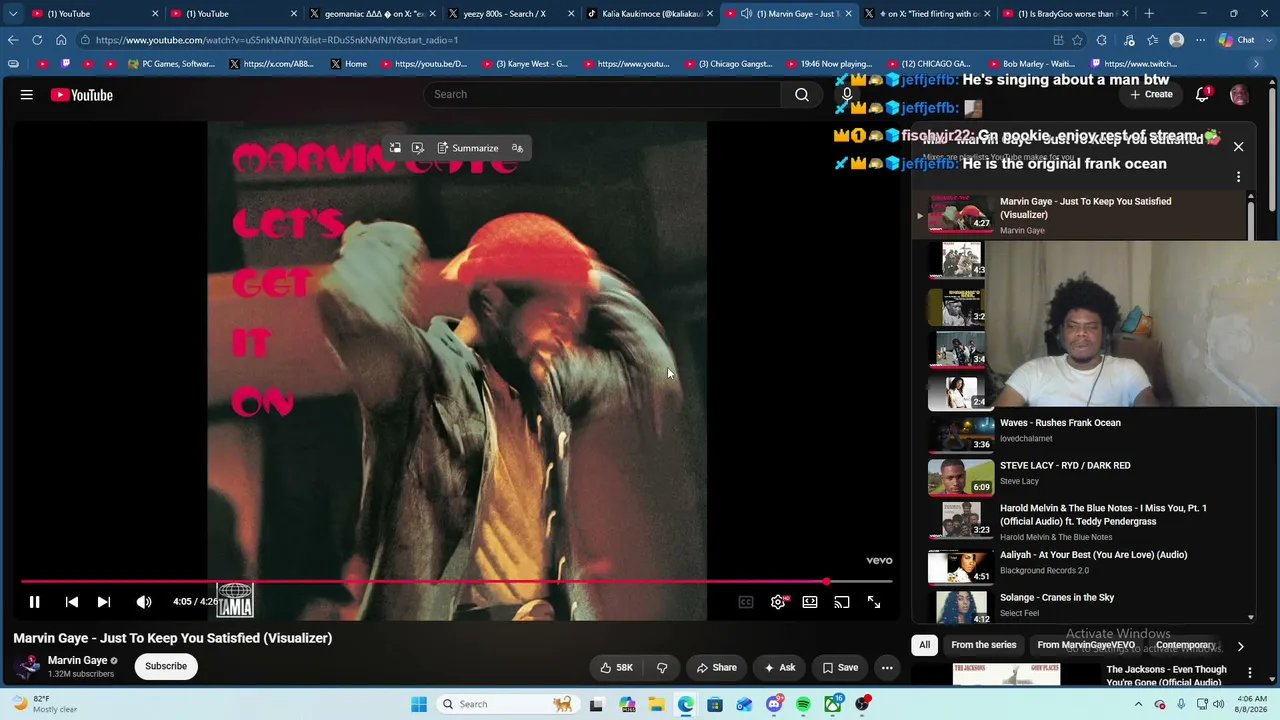Select Aaliyah - At Your Best video
This screenshot has width=1280, height=720.
(x=1093, y=555)
